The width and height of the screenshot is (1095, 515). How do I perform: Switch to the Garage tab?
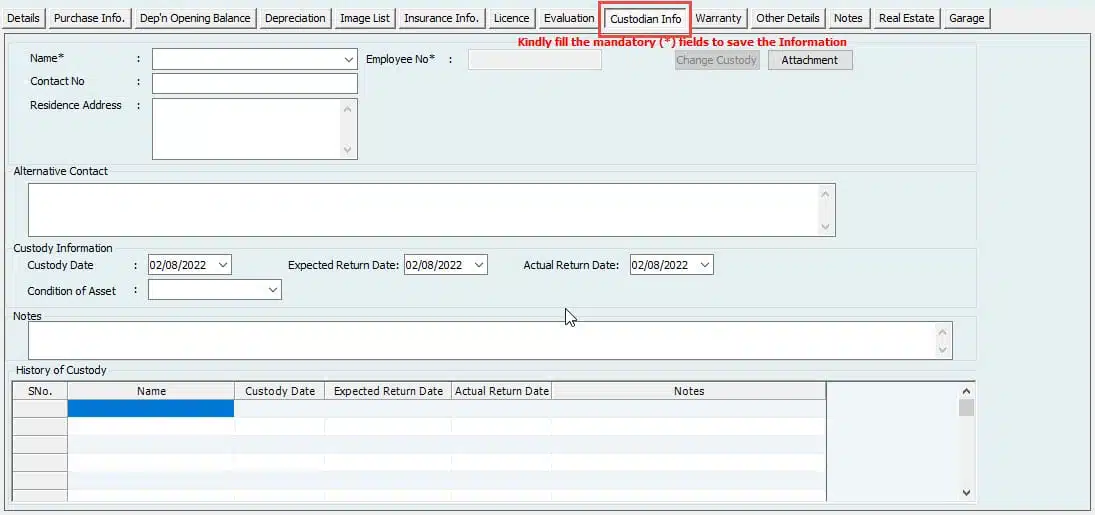coord(966,18)
